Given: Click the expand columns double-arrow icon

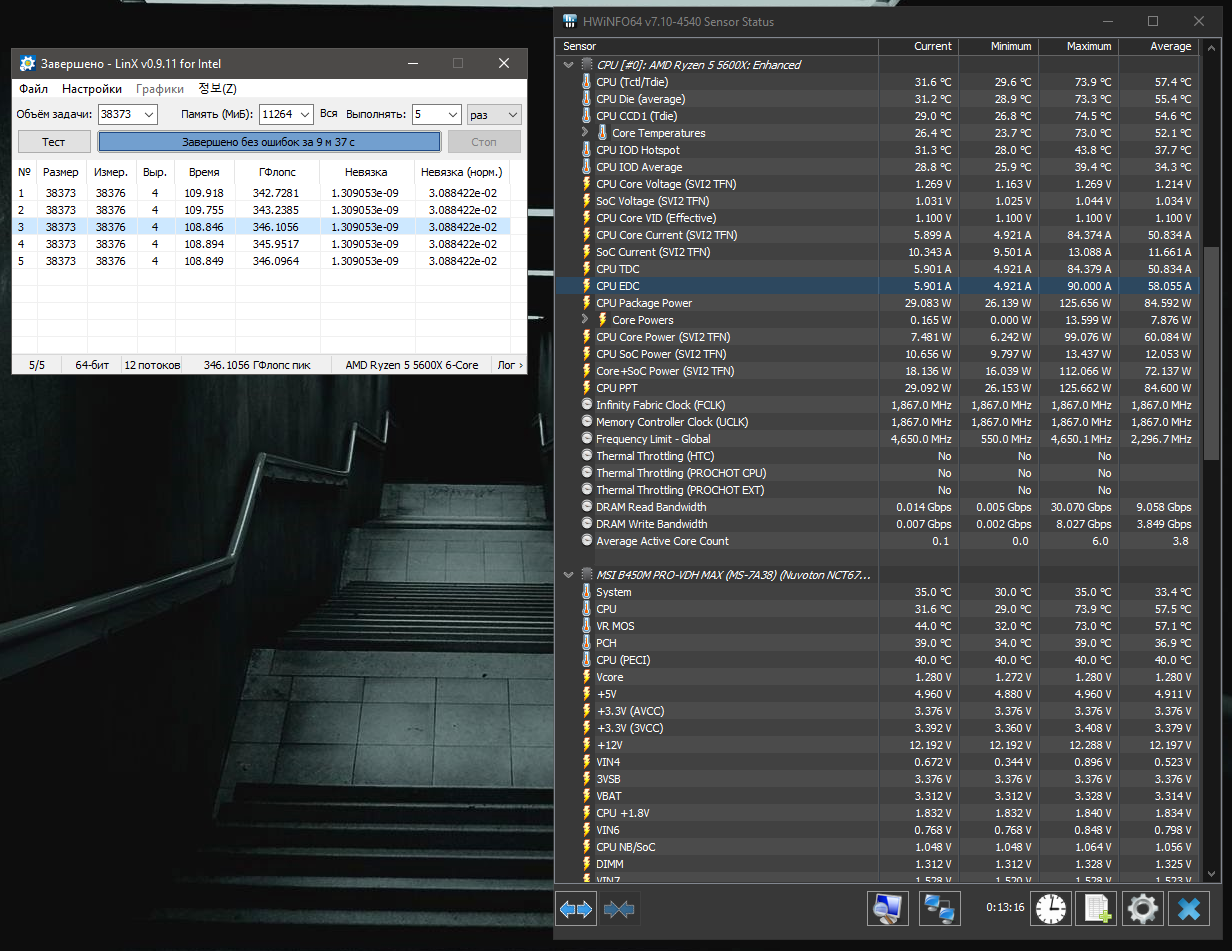Looking at the screenshot, I should (576, 909).
